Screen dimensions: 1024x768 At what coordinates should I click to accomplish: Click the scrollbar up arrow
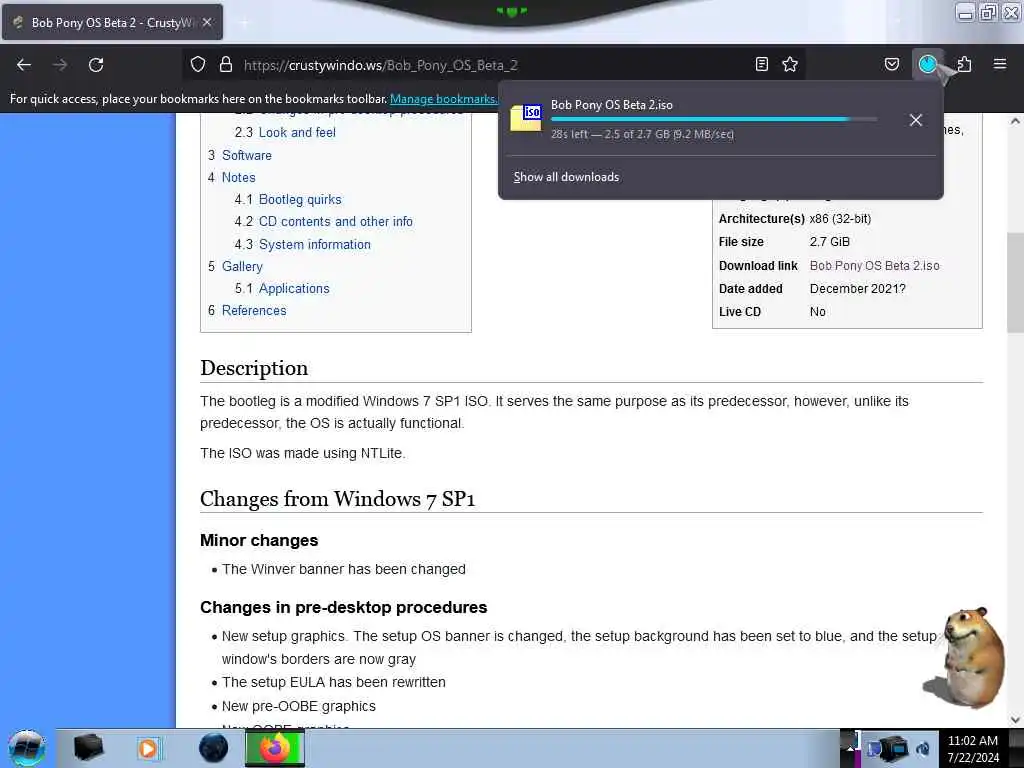coord(1015,121)
